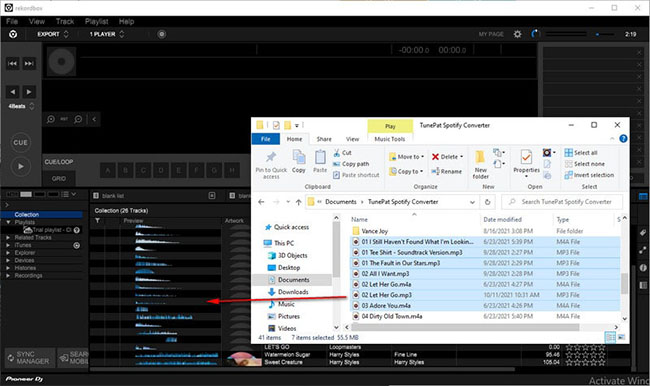Click Rename in the Organize group
This screenshot has width=650, height=386.
[446, 171]
